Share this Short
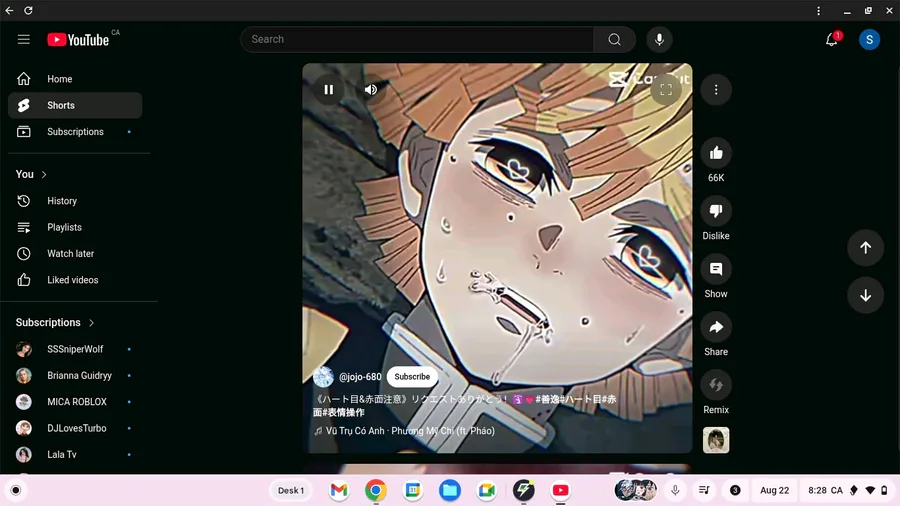The height and width of the screenshot is (506, 900). pos(716,327)
